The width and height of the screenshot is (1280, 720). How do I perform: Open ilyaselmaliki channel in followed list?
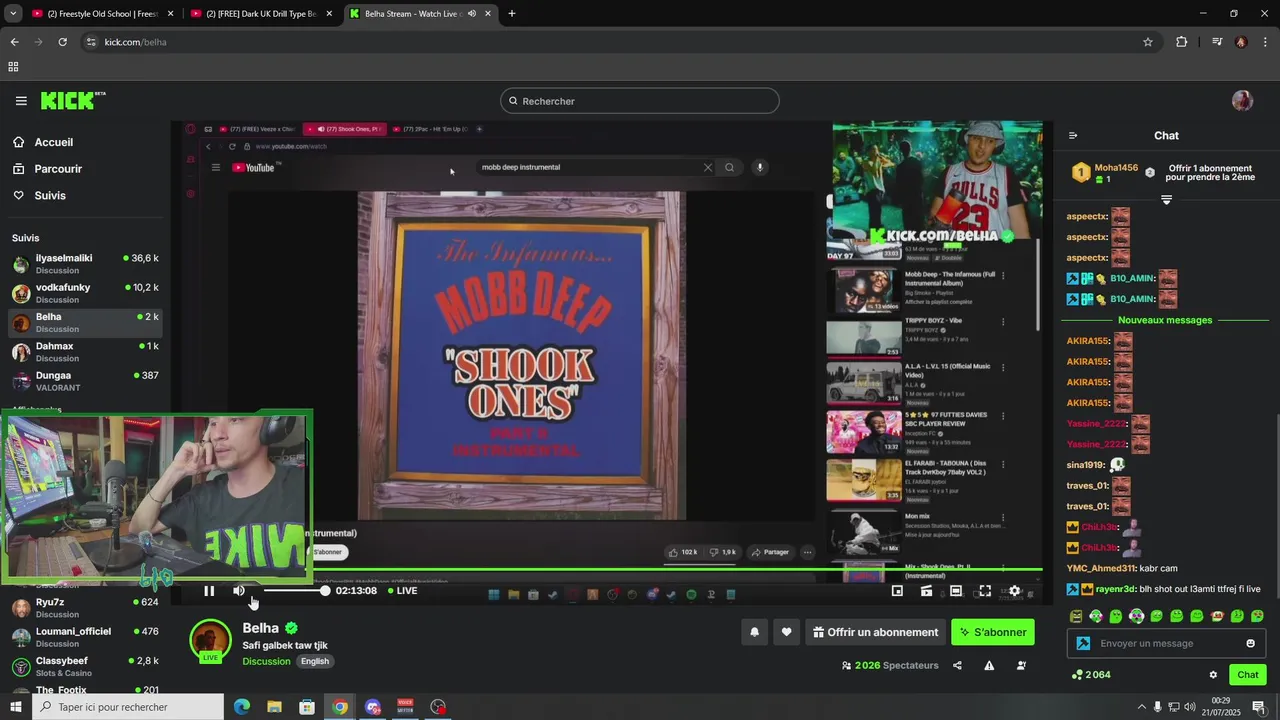85,264
